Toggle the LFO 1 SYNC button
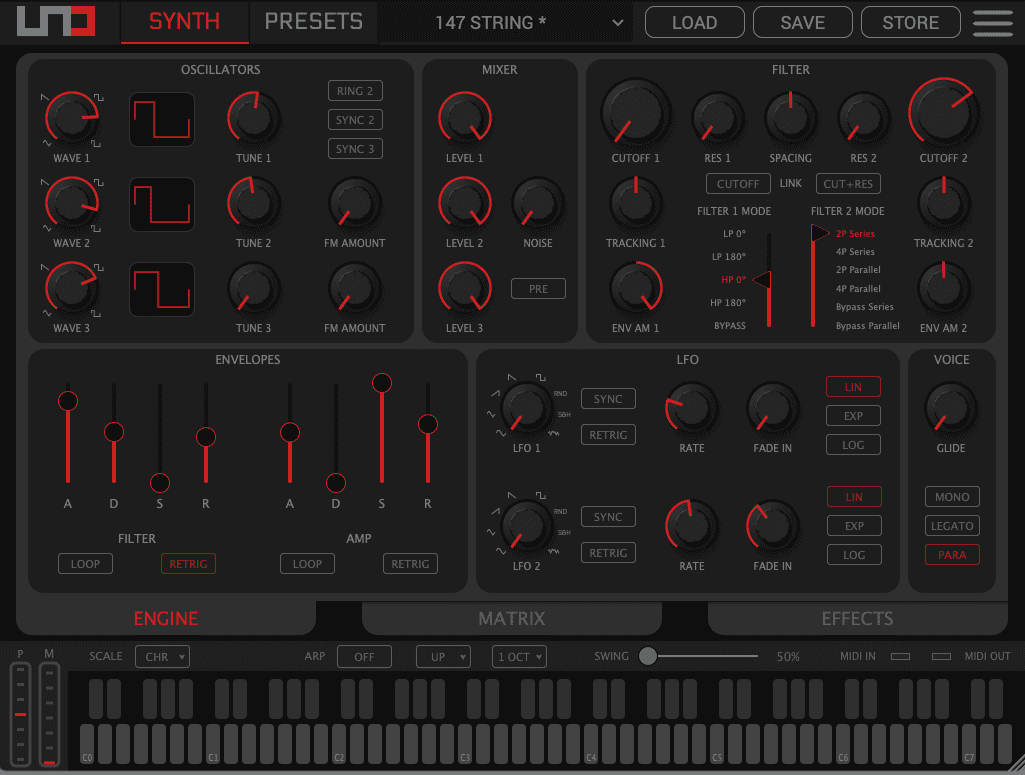Viewport: 1025px width, 775px height. click(x=608, y=399)
